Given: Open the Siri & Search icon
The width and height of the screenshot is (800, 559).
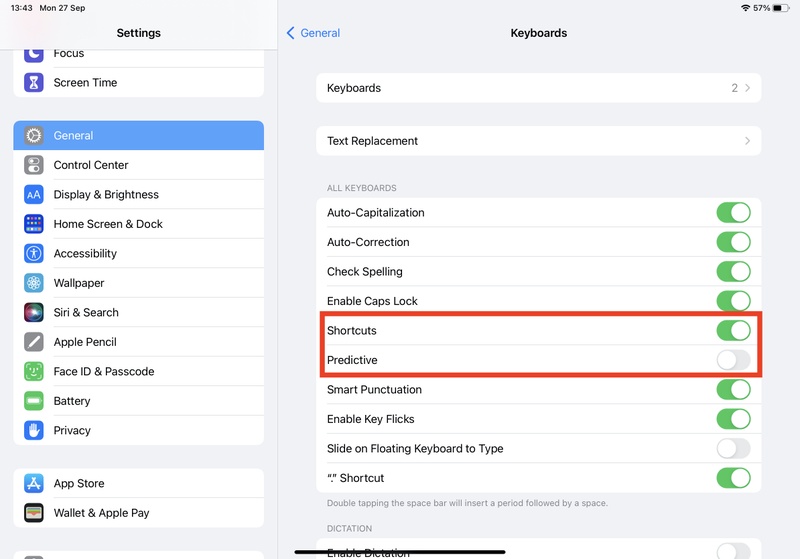Looking at the screenshot, I should coord(34,313).
